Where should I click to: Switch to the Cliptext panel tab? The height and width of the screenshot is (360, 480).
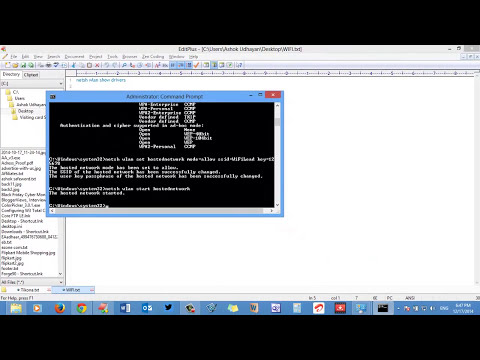coord(31,75)
